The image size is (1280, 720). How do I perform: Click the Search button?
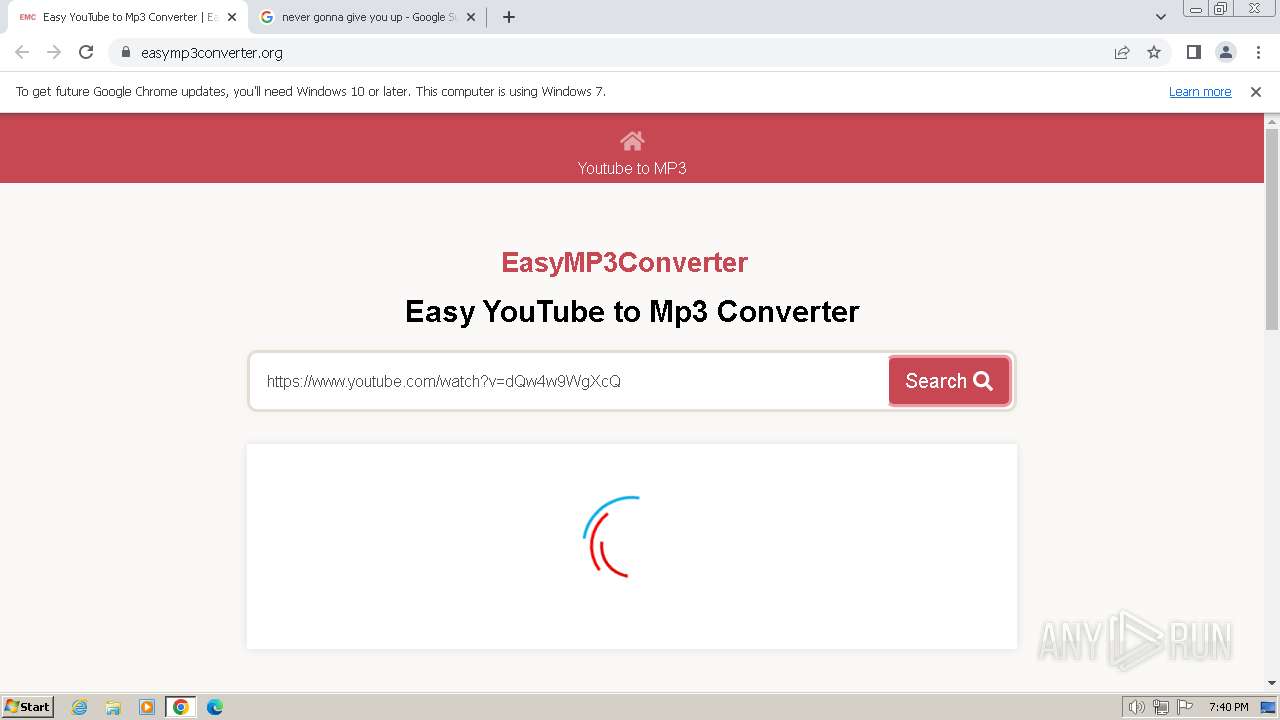(x=949, y=381)
